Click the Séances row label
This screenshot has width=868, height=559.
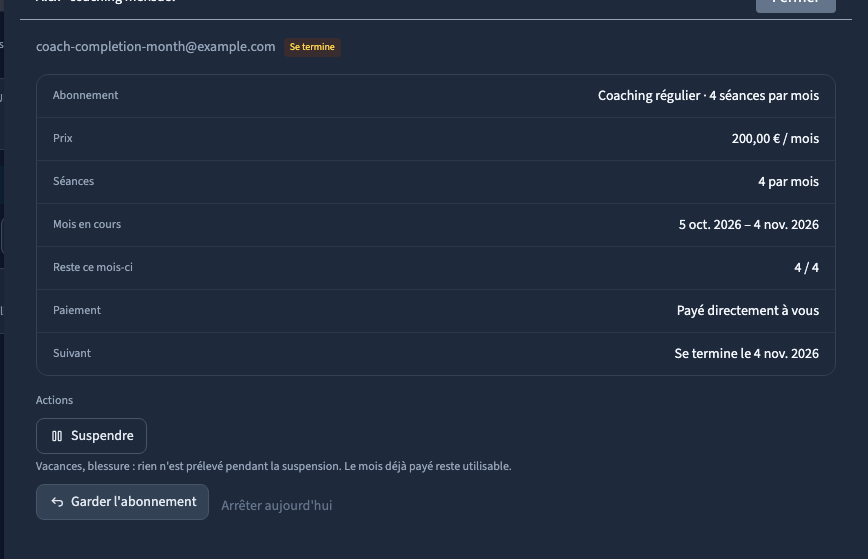pos(74,182)
